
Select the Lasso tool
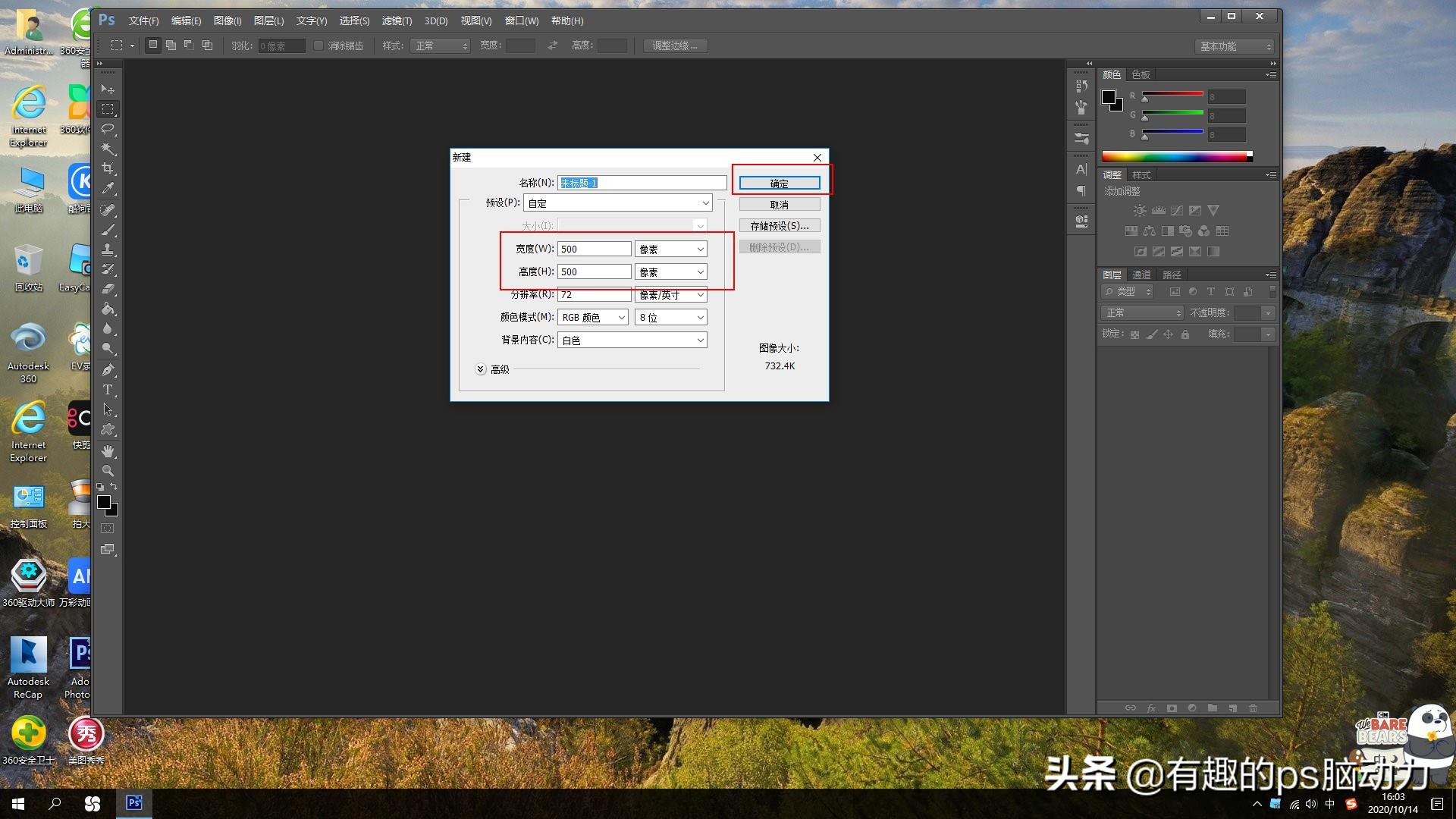coord(108,129)
